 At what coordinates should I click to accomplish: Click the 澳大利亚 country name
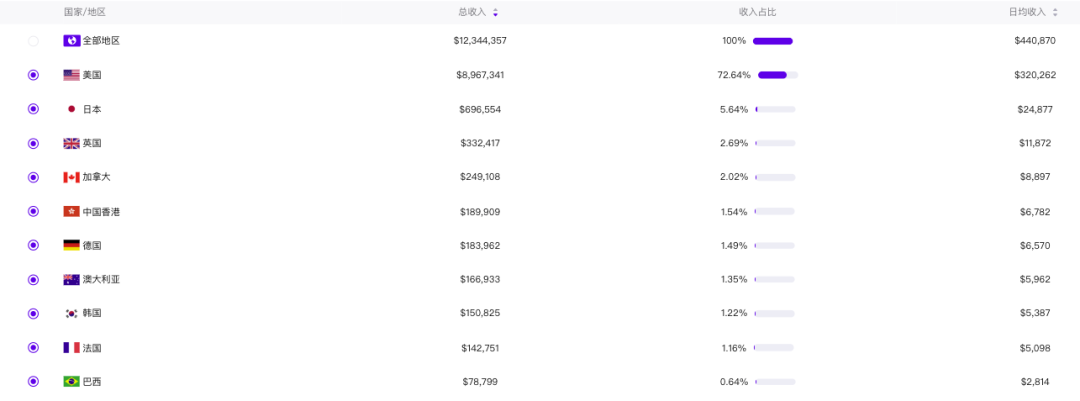[x=100, y=279]
